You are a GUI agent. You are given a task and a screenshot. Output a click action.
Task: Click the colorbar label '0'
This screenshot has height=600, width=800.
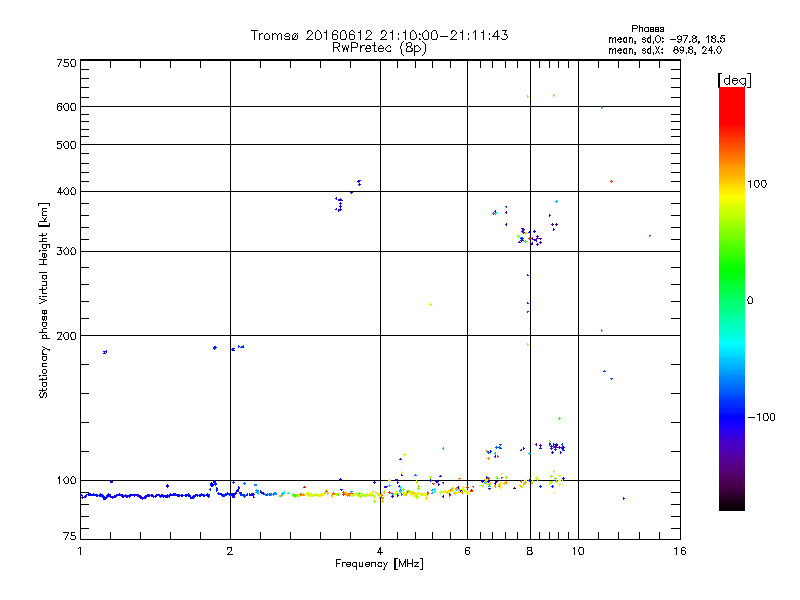pyautogui.click(x=750, y=301)
